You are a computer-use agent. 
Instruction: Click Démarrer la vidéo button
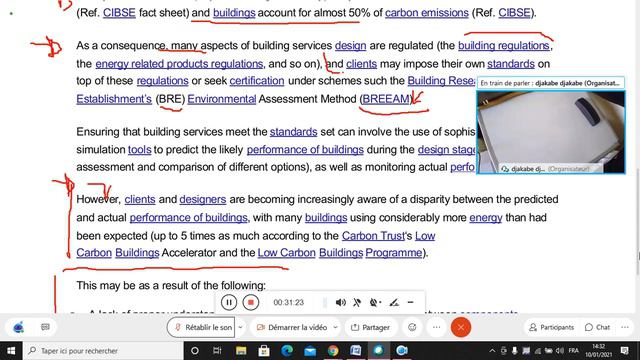pos(292,327)
